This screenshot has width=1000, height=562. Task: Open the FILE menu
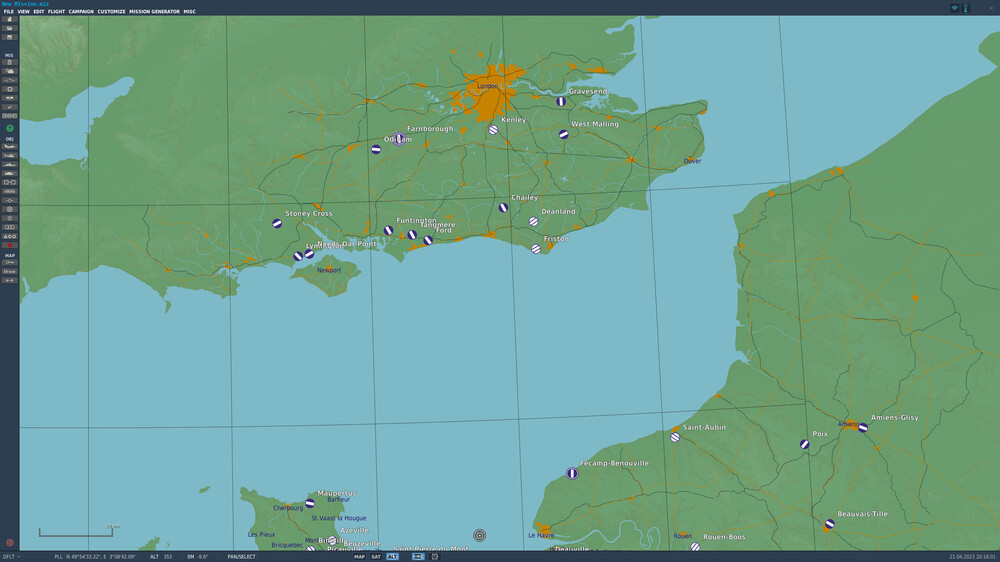[x=9, y=12]
